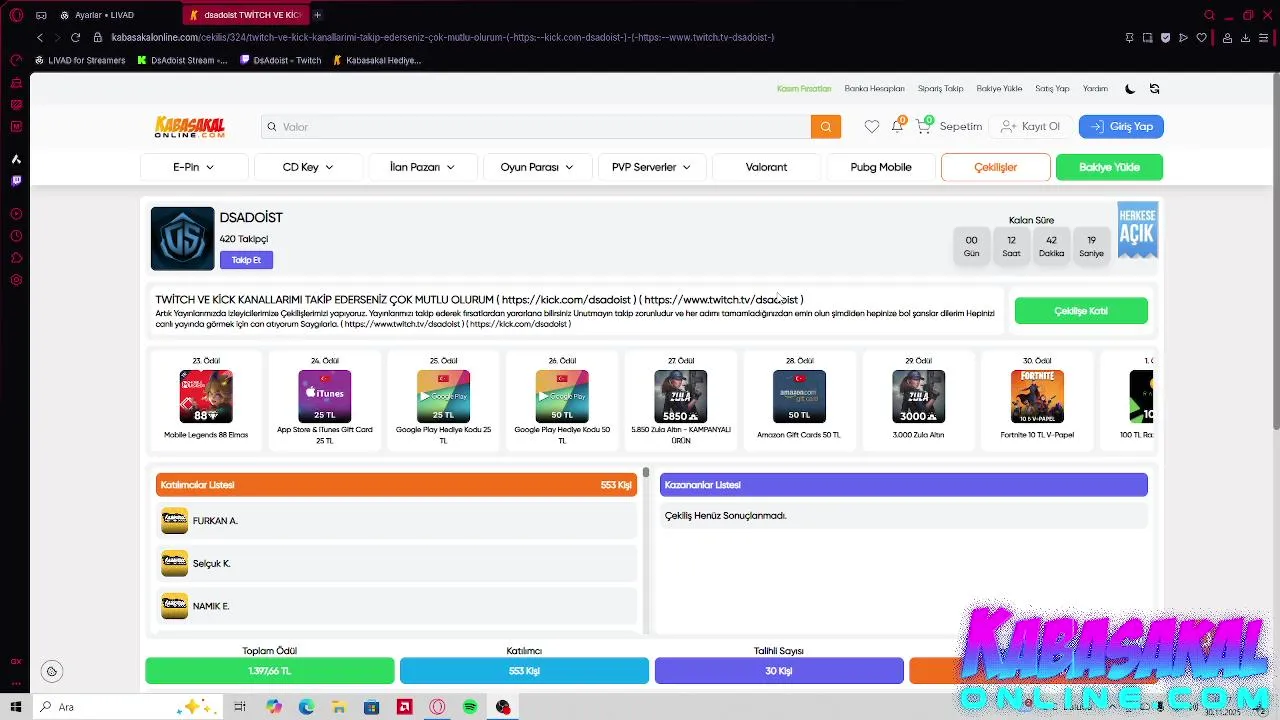Click the green Bakiye Yükle button
This screenshot has width=1280, height=720.
(x=1109, y=167)
